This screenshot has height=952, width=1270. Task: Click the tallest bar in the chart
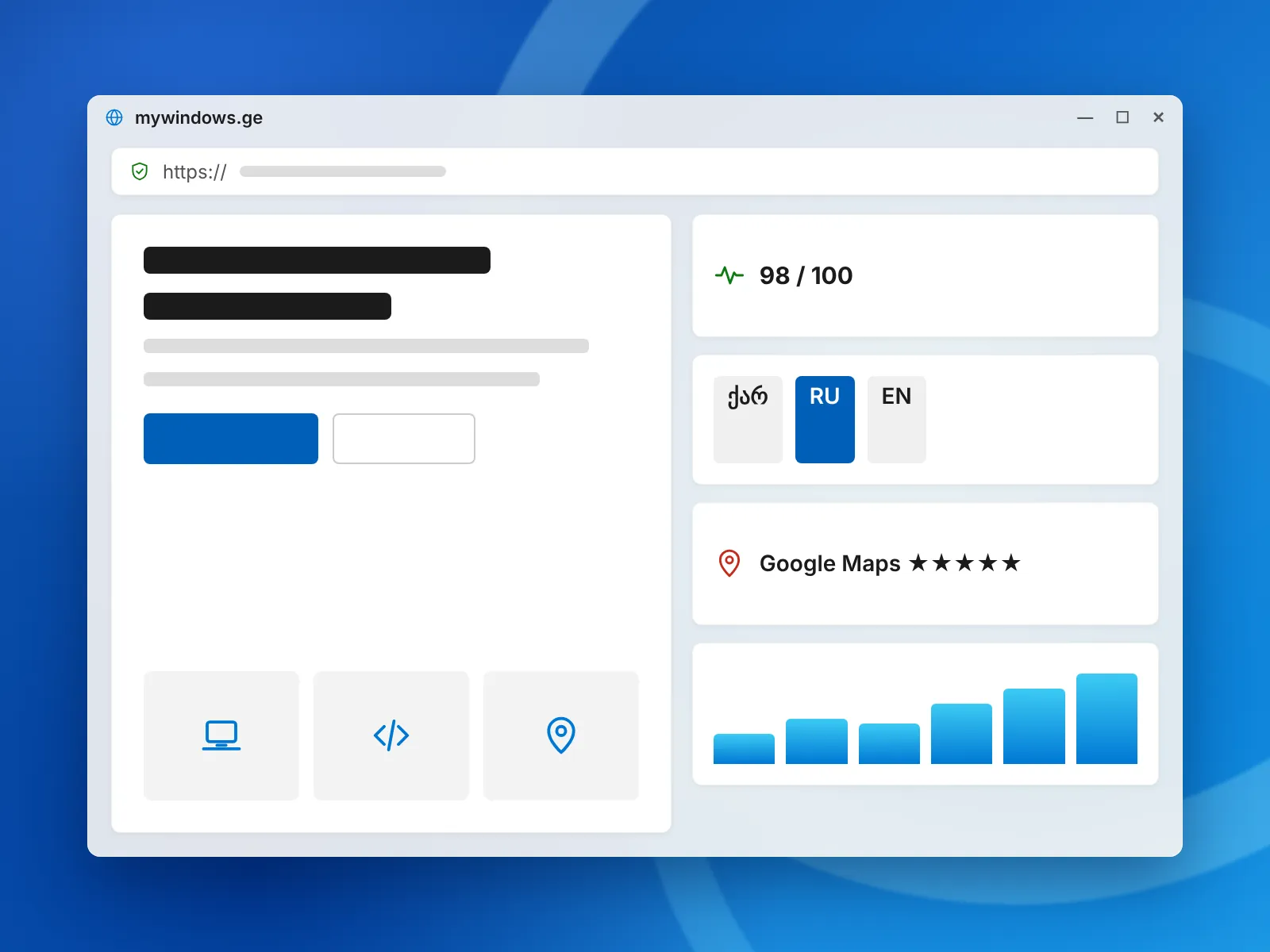tap(1106, 719)
